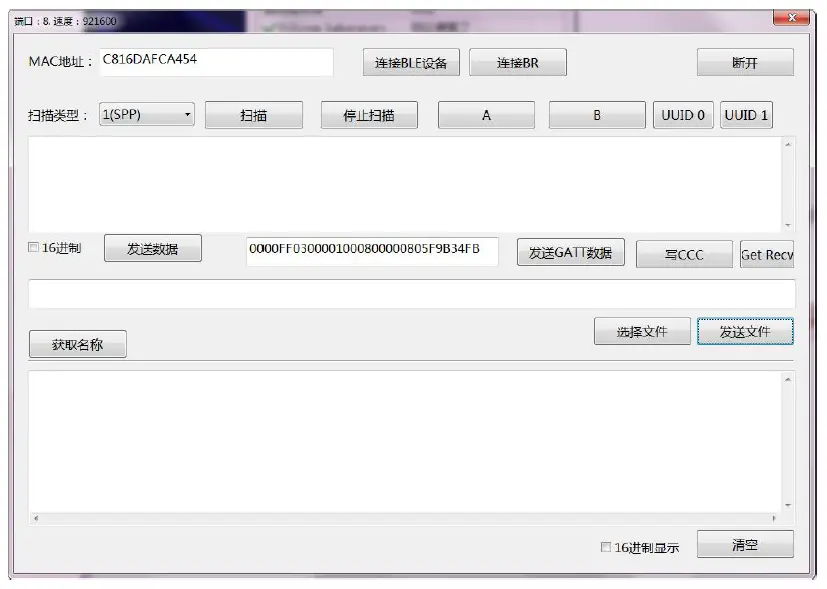The width and height of the screenshot is (827, 589).
Task: Clear the log with the 清空 button
Action: coord(745,544)
